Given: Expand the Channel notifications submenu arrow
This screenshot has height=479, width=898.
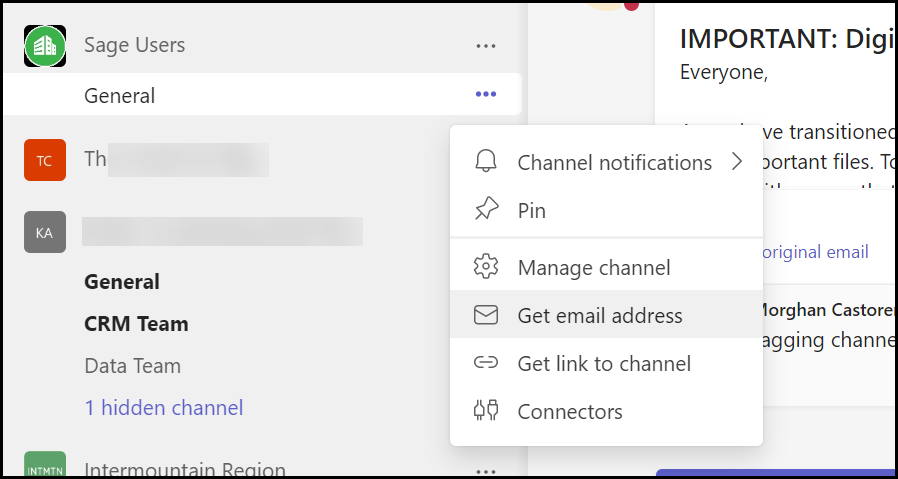Looking at the screenshot, I should [x=737, y=162].
